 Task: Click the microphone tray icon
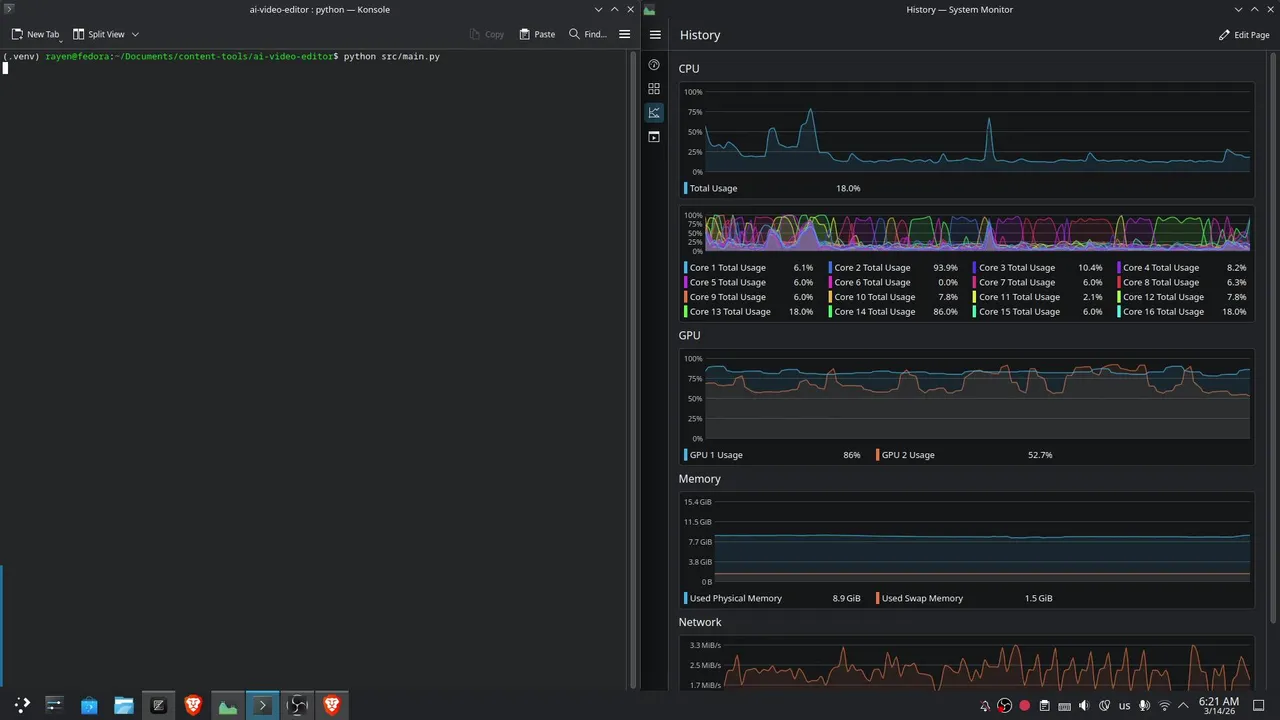[x=1144, y=706]
